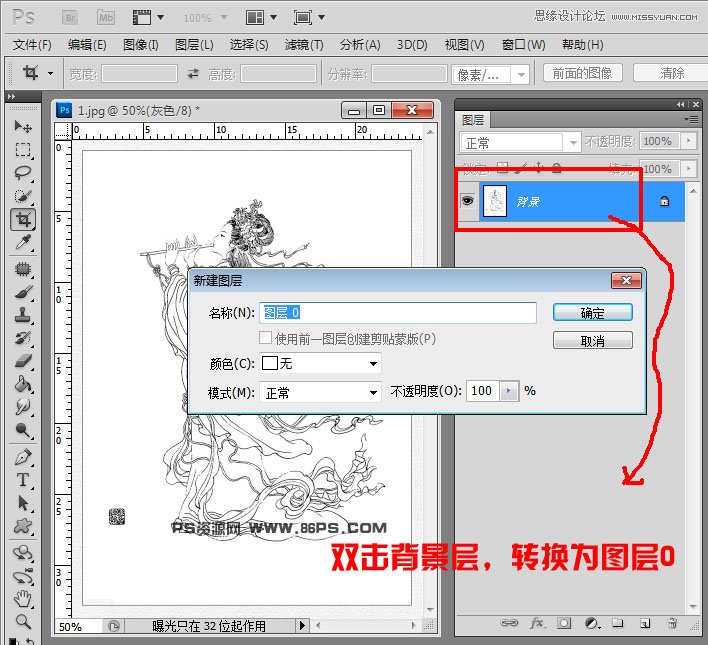The height and width of the screenshot is (645, 708).
Task: Click 前面的图像 button
Action: (582, 73)
